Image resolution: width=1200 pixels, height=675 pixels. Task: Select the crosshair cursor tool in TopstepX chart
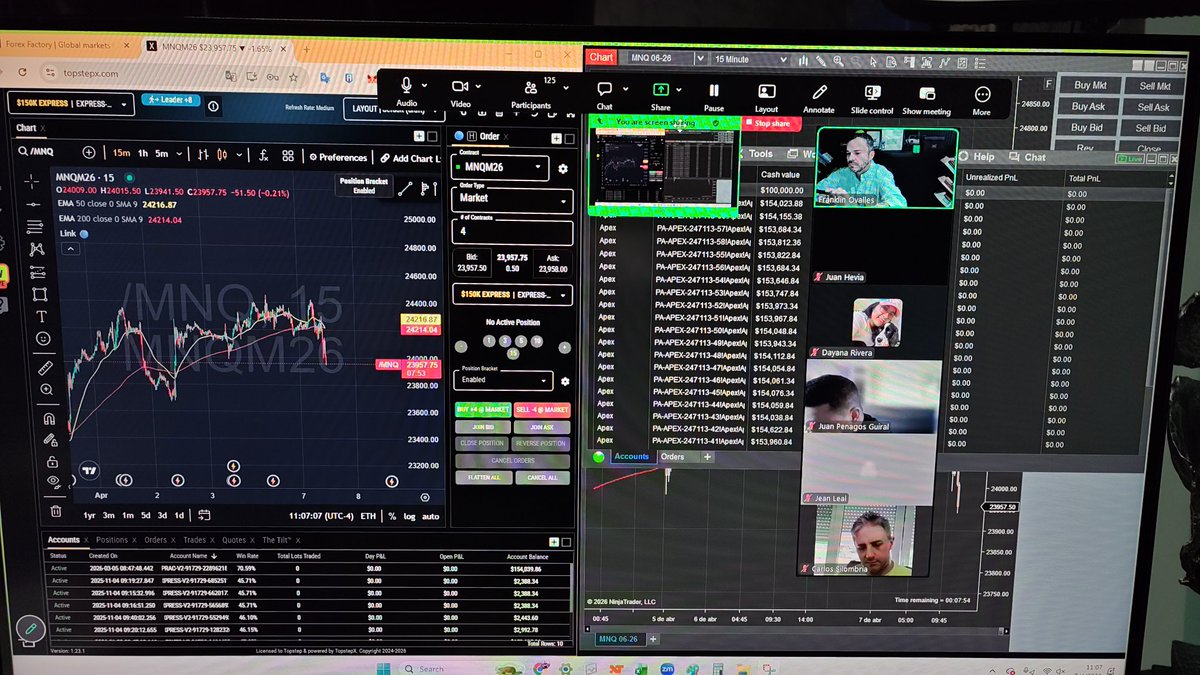[x=33, y=181]
